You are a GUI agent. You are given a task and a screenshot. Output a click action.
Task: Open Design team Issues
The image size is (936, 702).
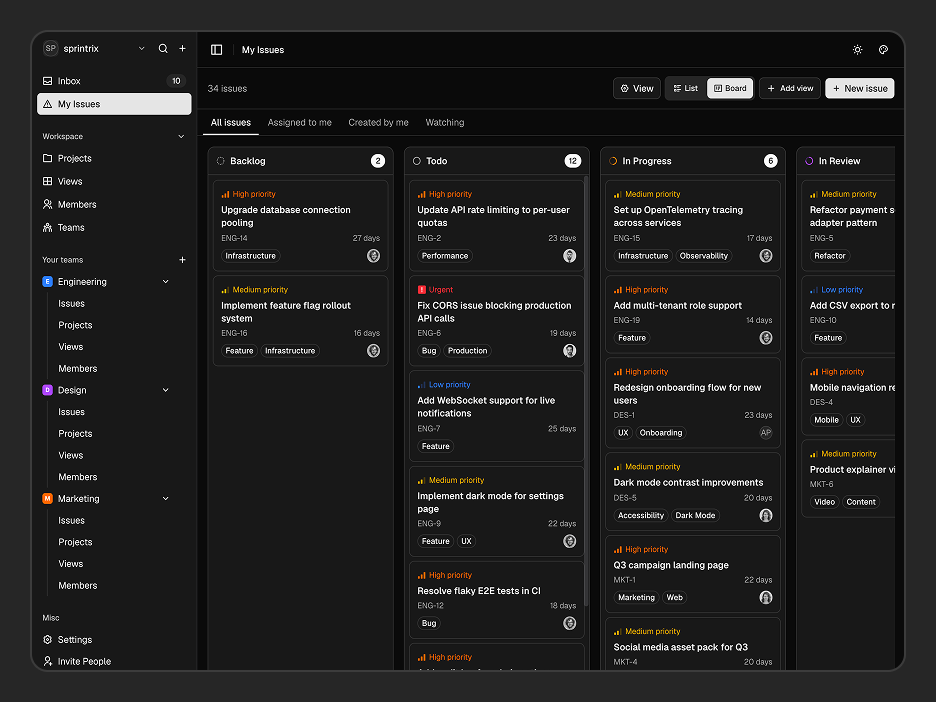(x=72, y=412)
